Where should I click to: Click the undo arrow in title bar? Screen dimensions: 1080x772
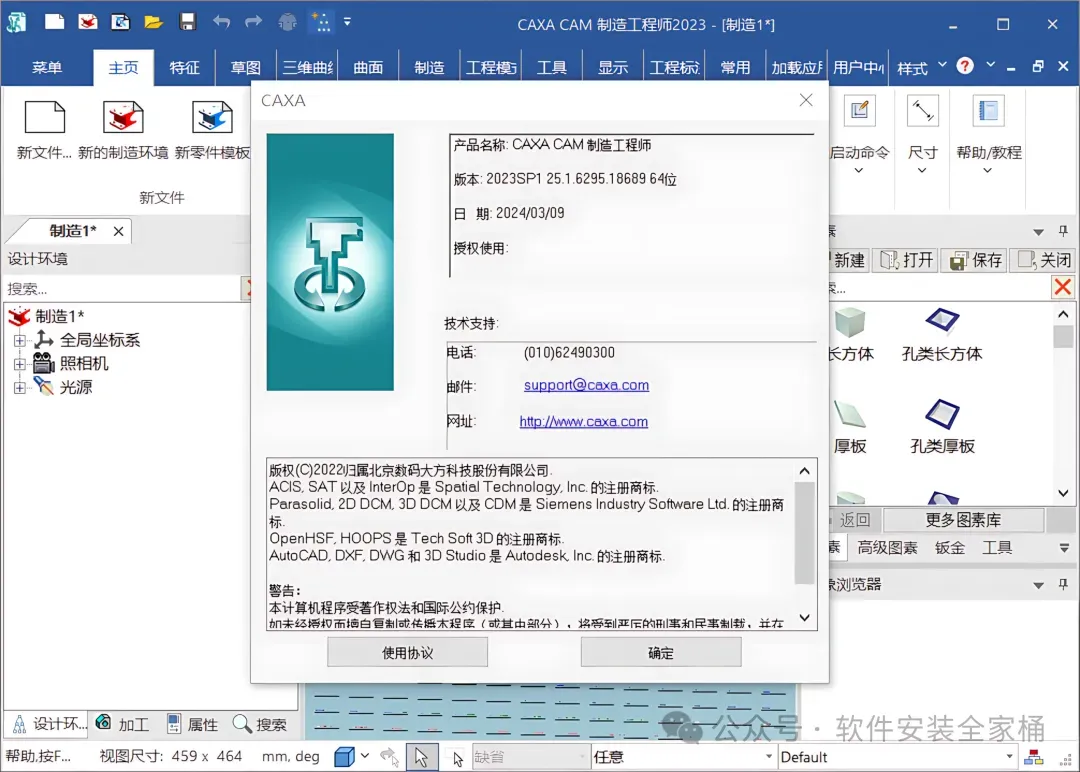click(221, 22)
